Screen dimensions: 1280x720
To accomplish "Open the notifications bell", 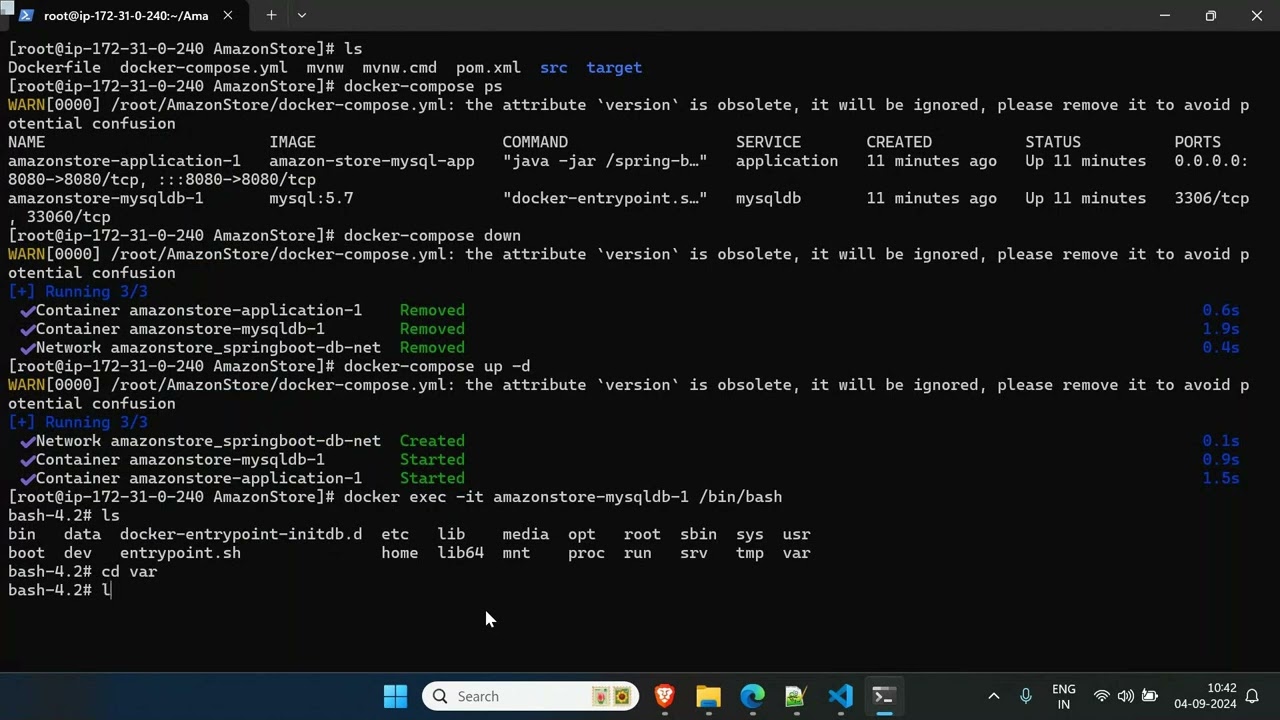I will [1253, 696].
